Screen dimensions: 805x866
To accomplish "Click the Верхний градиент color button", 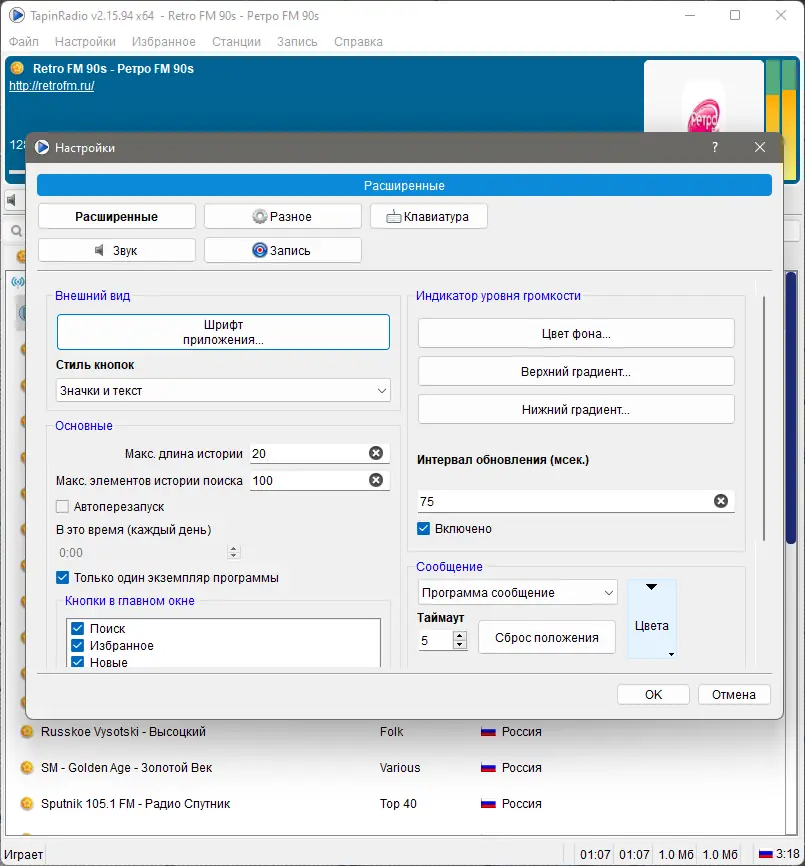I will 576,371.
